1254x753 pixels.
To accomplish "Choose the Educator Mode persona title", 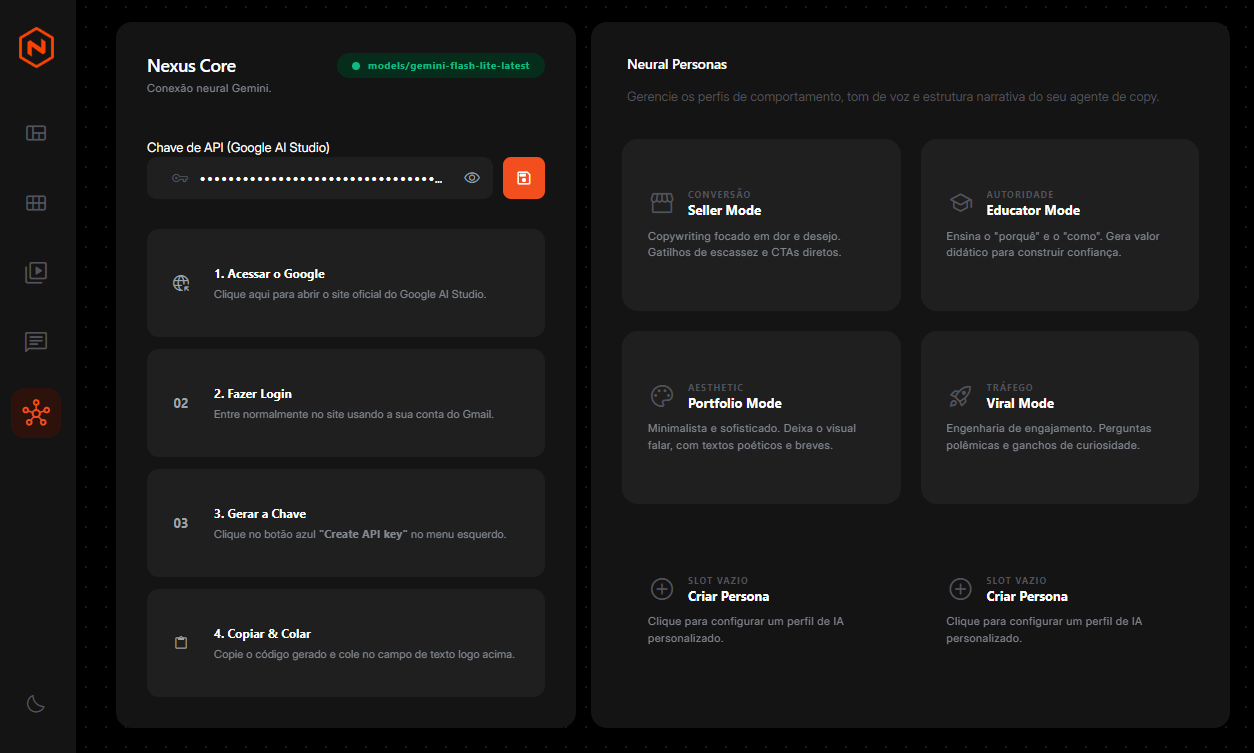I will coord(1033,211).
